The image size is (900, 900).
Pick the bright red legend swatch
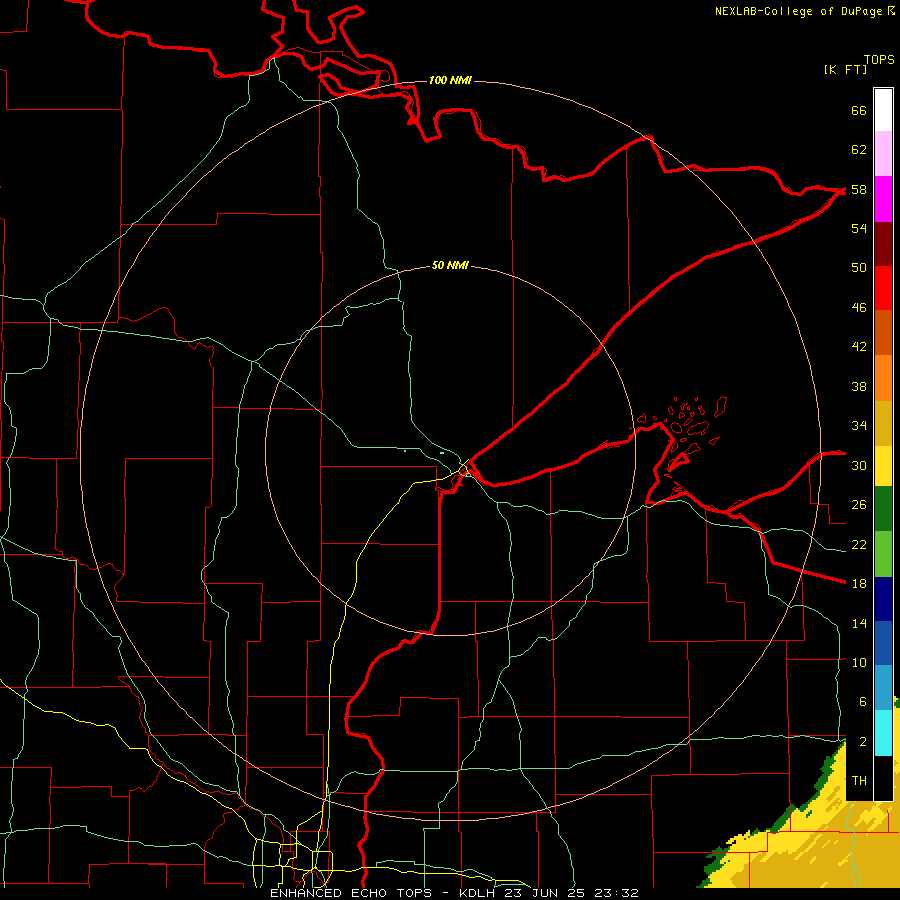click(883, 288)
